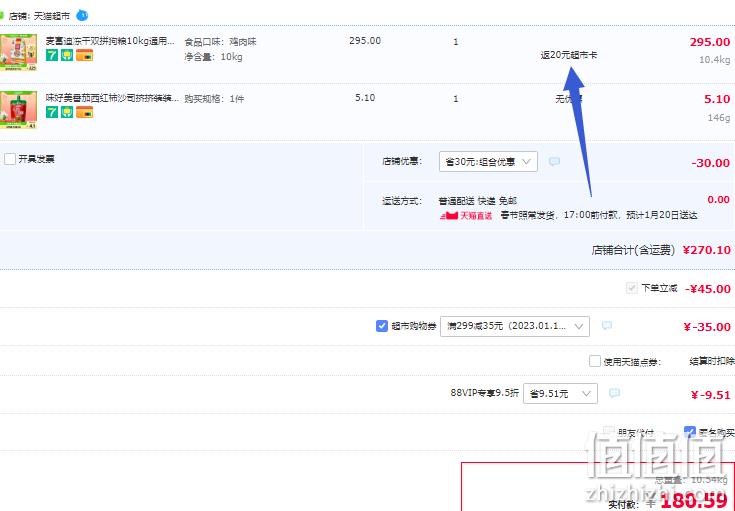735x511 pixels.
Task: Tick the 开具发票 invoice checkbox
Action: click(x=10, y=159)
